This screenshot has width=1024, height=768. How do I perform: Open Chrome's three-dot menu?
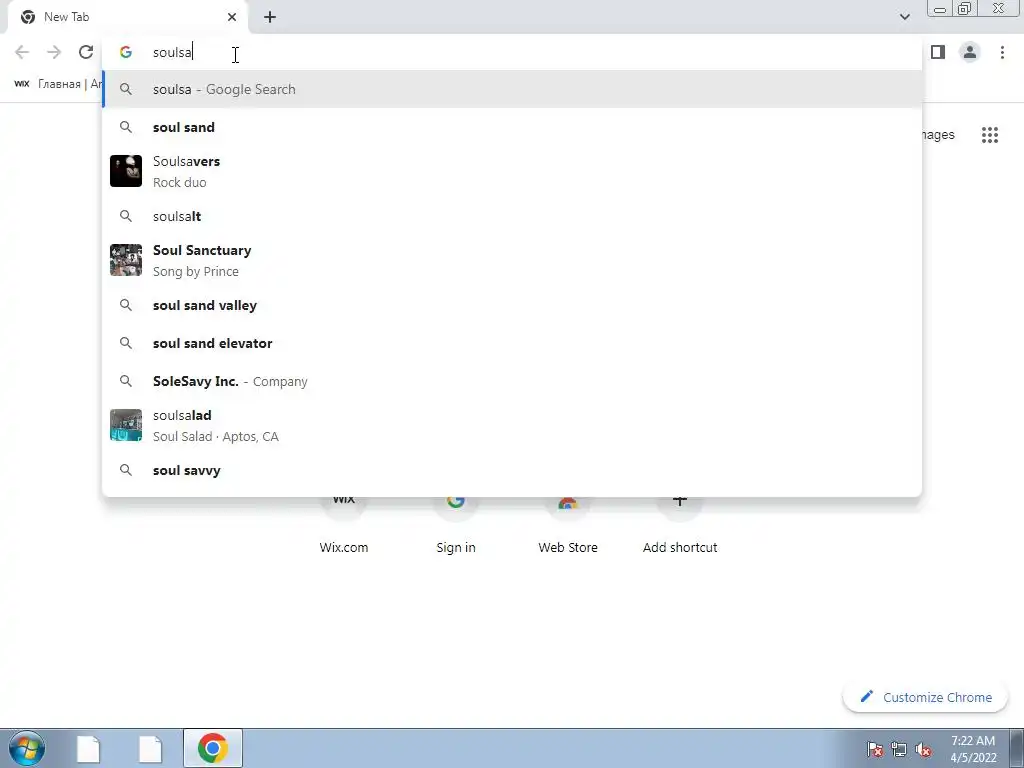click(x=1002, y=52)
